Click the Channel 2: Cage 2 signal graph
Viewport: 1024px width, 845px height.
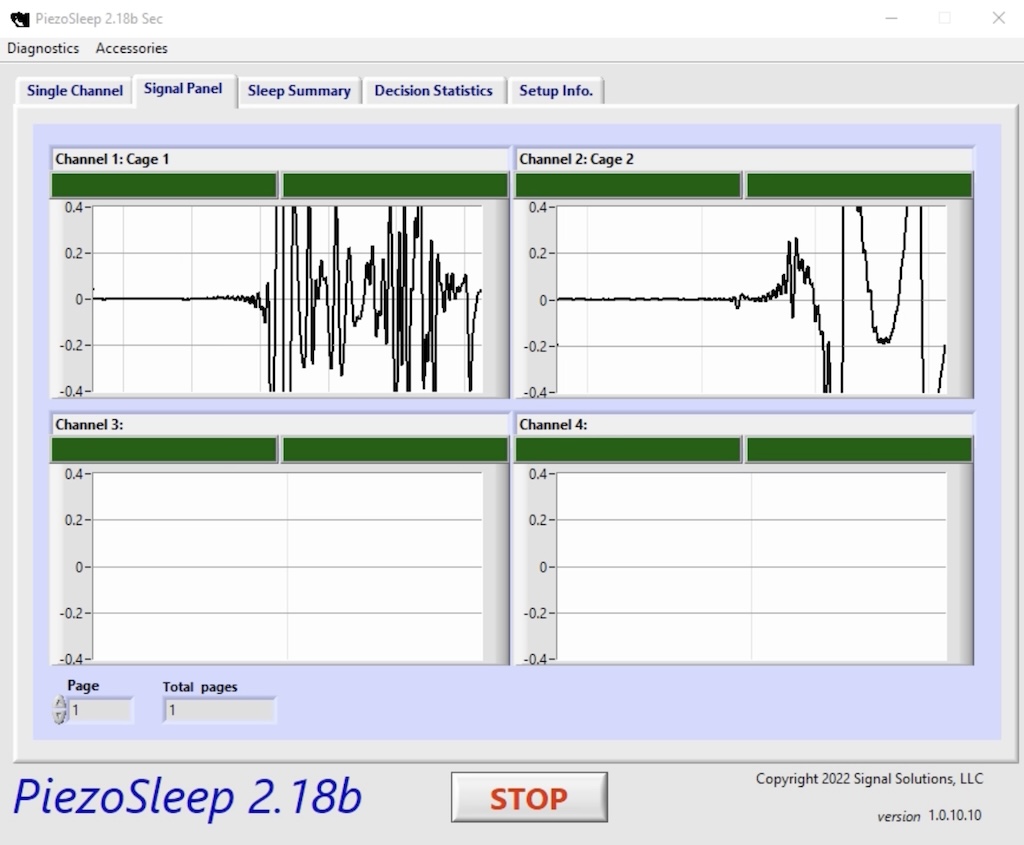(751, 299)
